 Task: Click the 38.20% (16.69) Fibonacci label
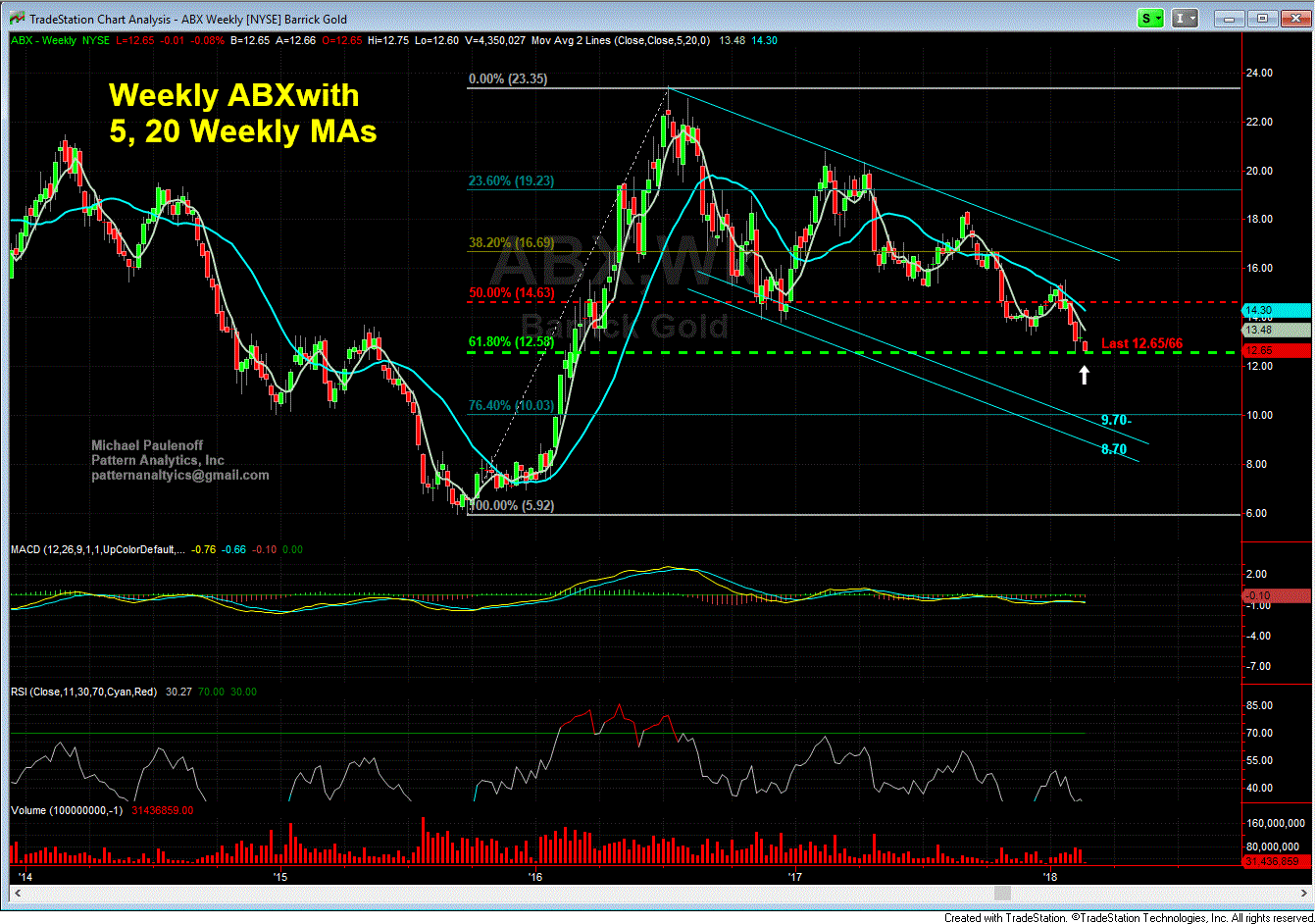[x=511, y=241]
